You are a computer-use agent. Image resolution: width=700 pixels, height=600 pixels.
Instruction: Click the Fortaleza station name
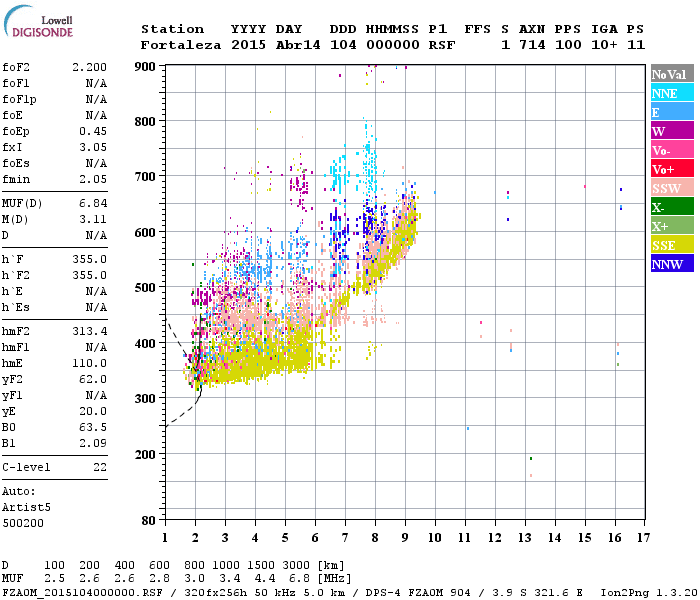[x=181, y=45]
